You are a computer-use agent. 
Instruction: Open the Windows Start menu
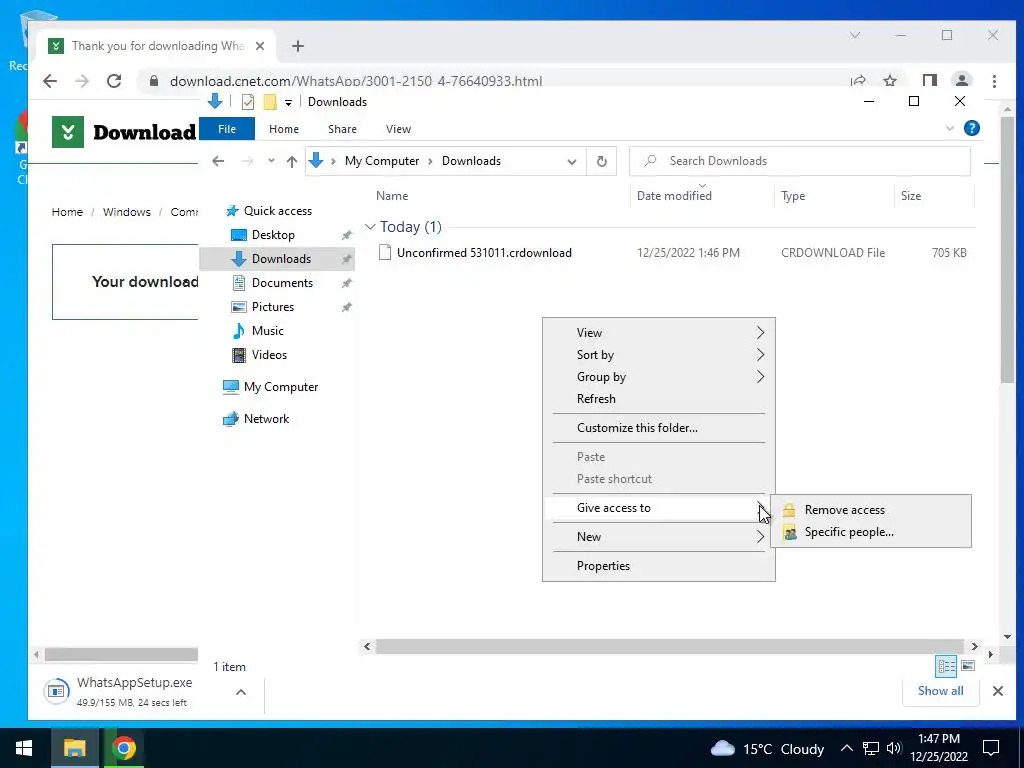tap(24, 748)
